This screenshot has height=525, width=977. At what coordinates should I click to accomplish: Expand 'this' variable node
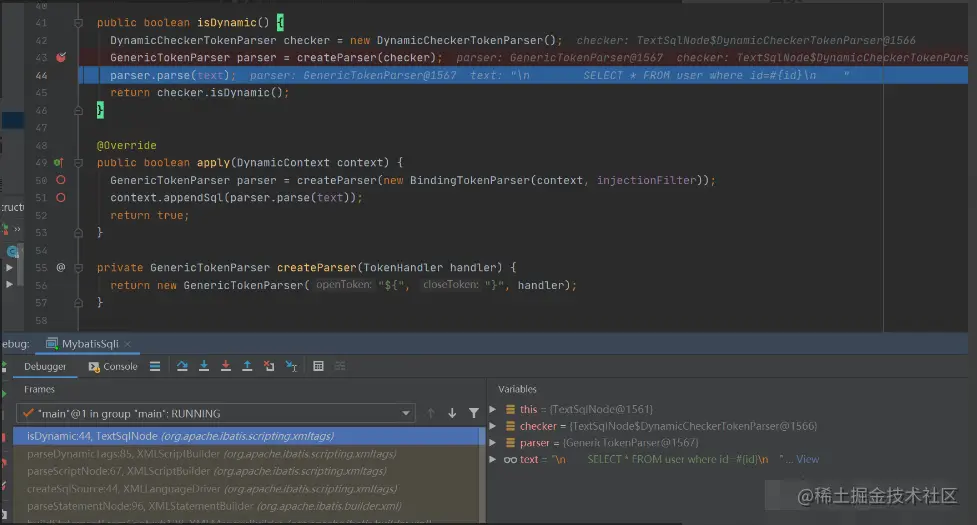tap(493, 409)
